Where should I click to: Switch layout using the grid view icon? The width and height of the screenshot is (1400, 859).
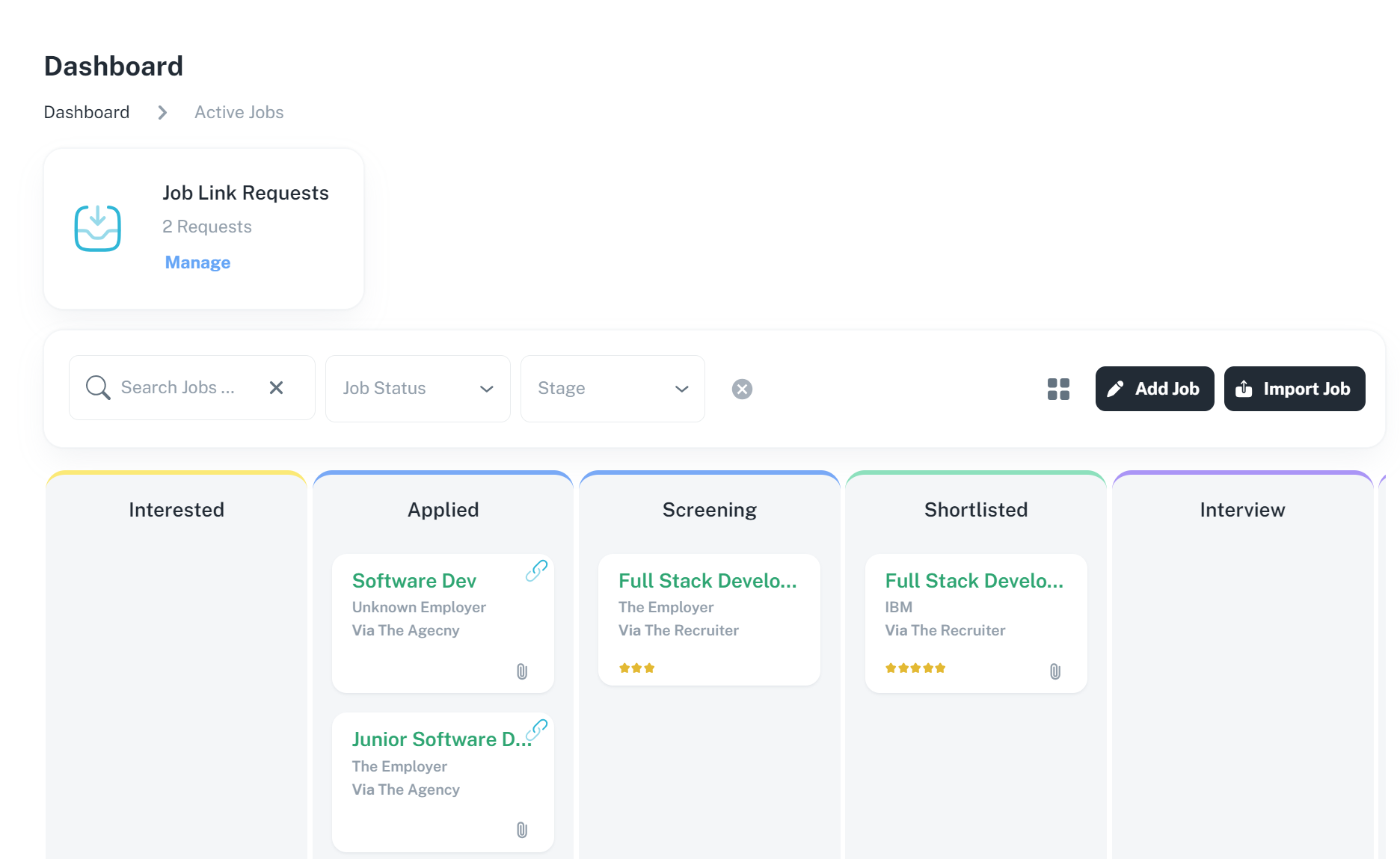tap(1058, 389)
